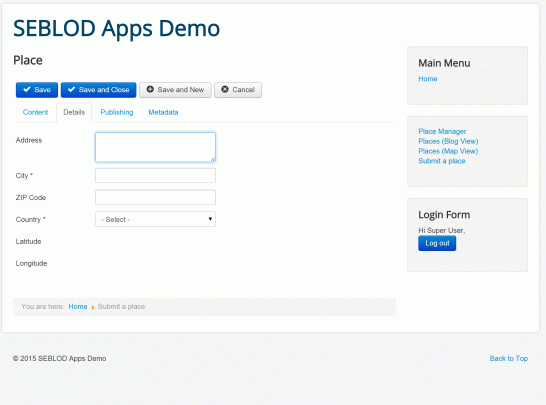Click the X icon on Cancel button
This screenshot has width=546, height=405.
(x=225, y=89)
